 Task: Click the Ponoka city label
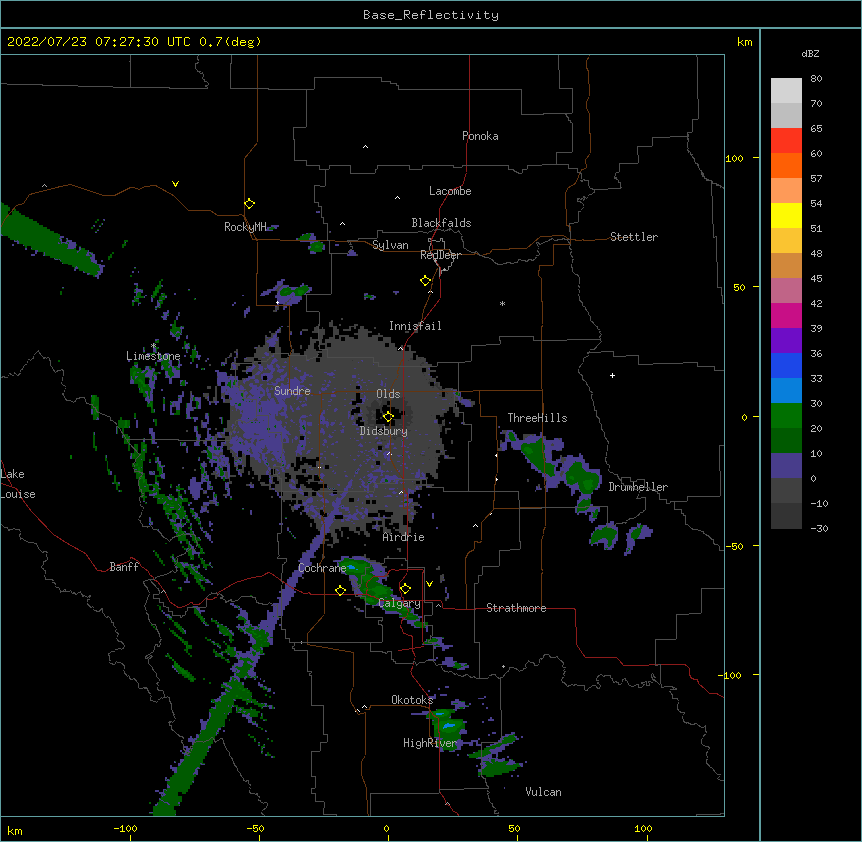(x=480, y=136)
